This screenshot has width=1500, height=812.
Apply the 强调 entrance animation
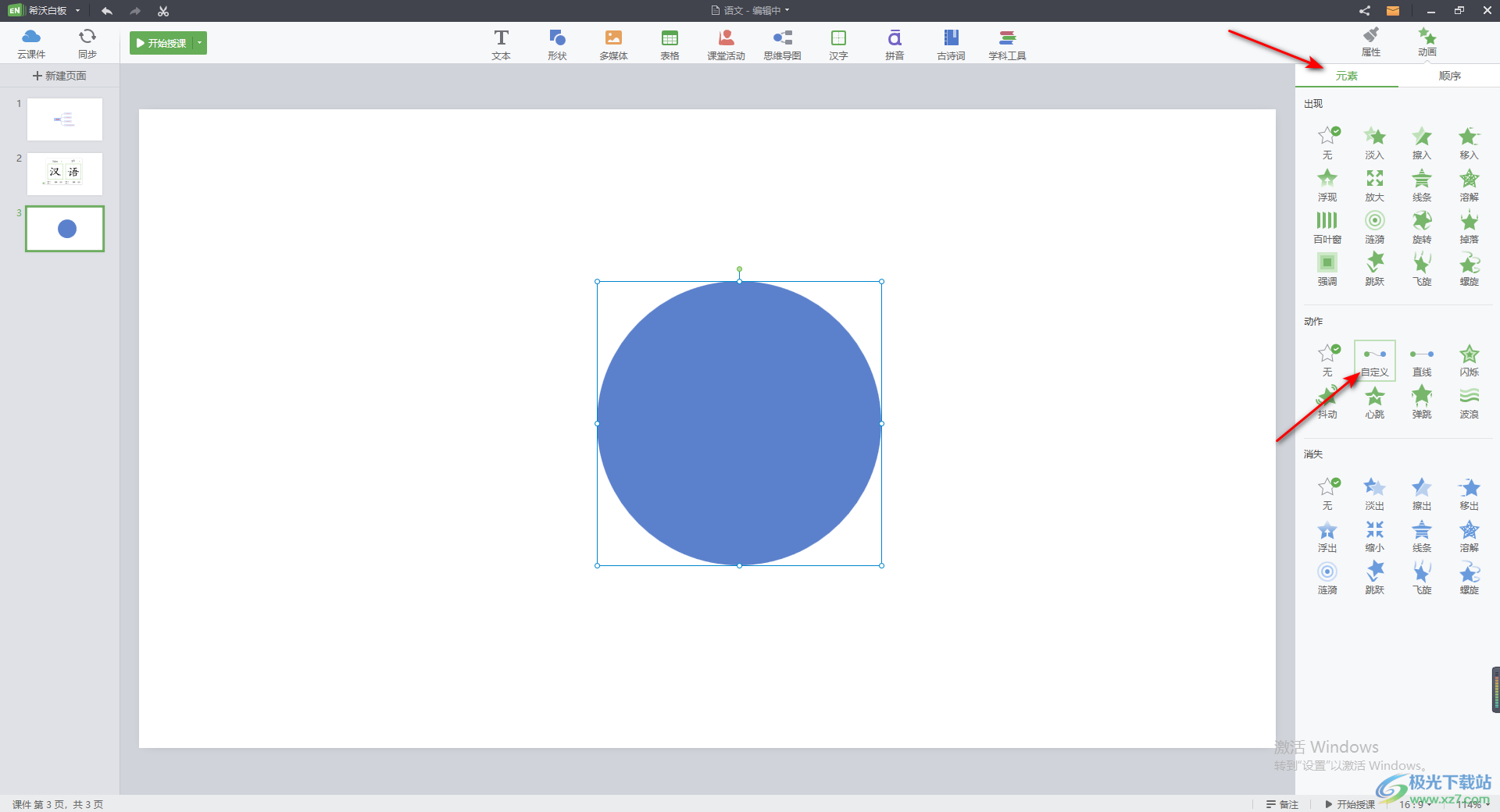pyautogui.click(x=1327, y=269)
